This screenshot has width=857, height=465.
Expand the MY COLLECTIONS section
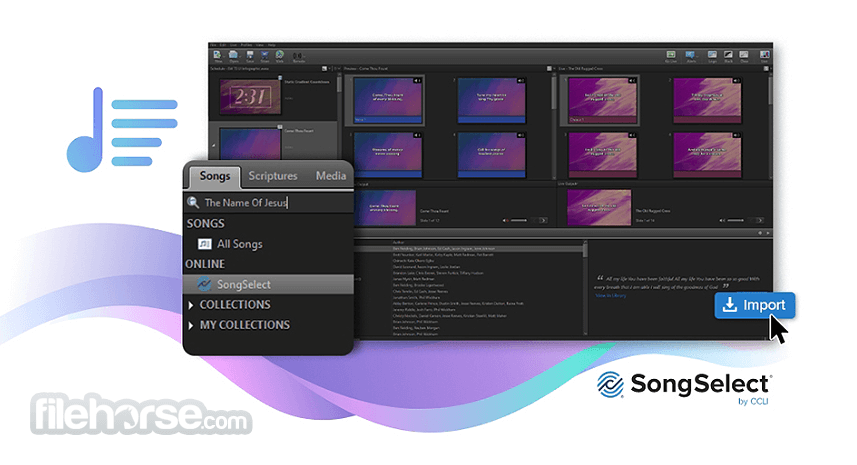(x=191, y=325)
